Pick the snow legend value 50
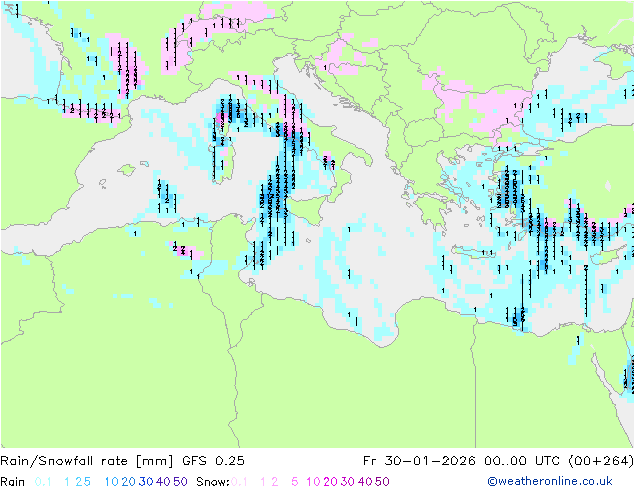 [x=382, y=482]
